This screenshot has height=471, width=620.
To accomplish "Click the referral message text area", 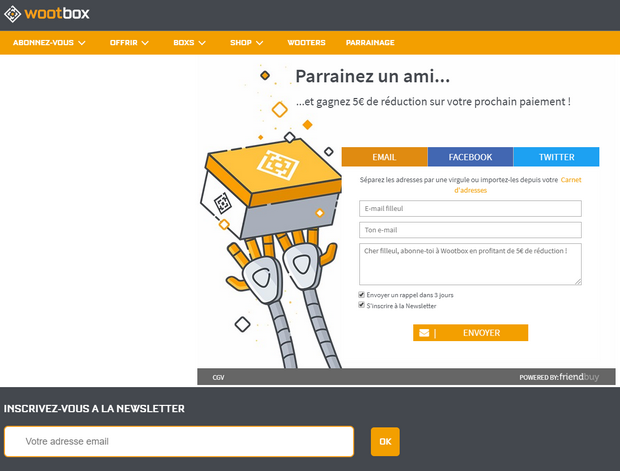I will 470,264.
